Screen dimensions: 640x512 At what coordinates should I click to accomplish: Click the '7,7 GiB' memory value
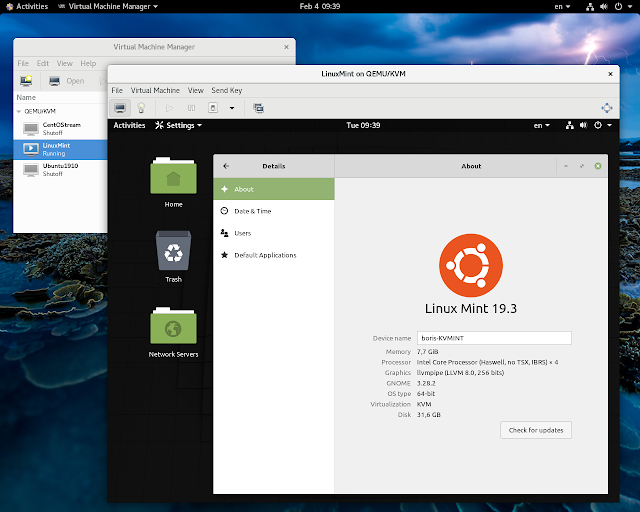click(427, 352)
